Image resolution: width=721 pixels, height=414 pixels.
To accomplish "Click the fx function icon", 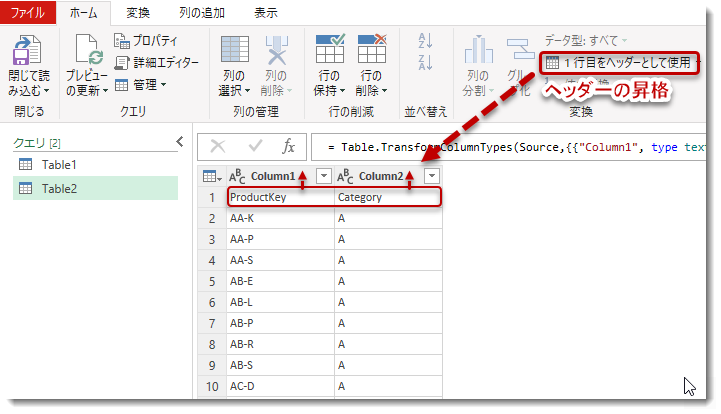I will (x=288, y=147).
